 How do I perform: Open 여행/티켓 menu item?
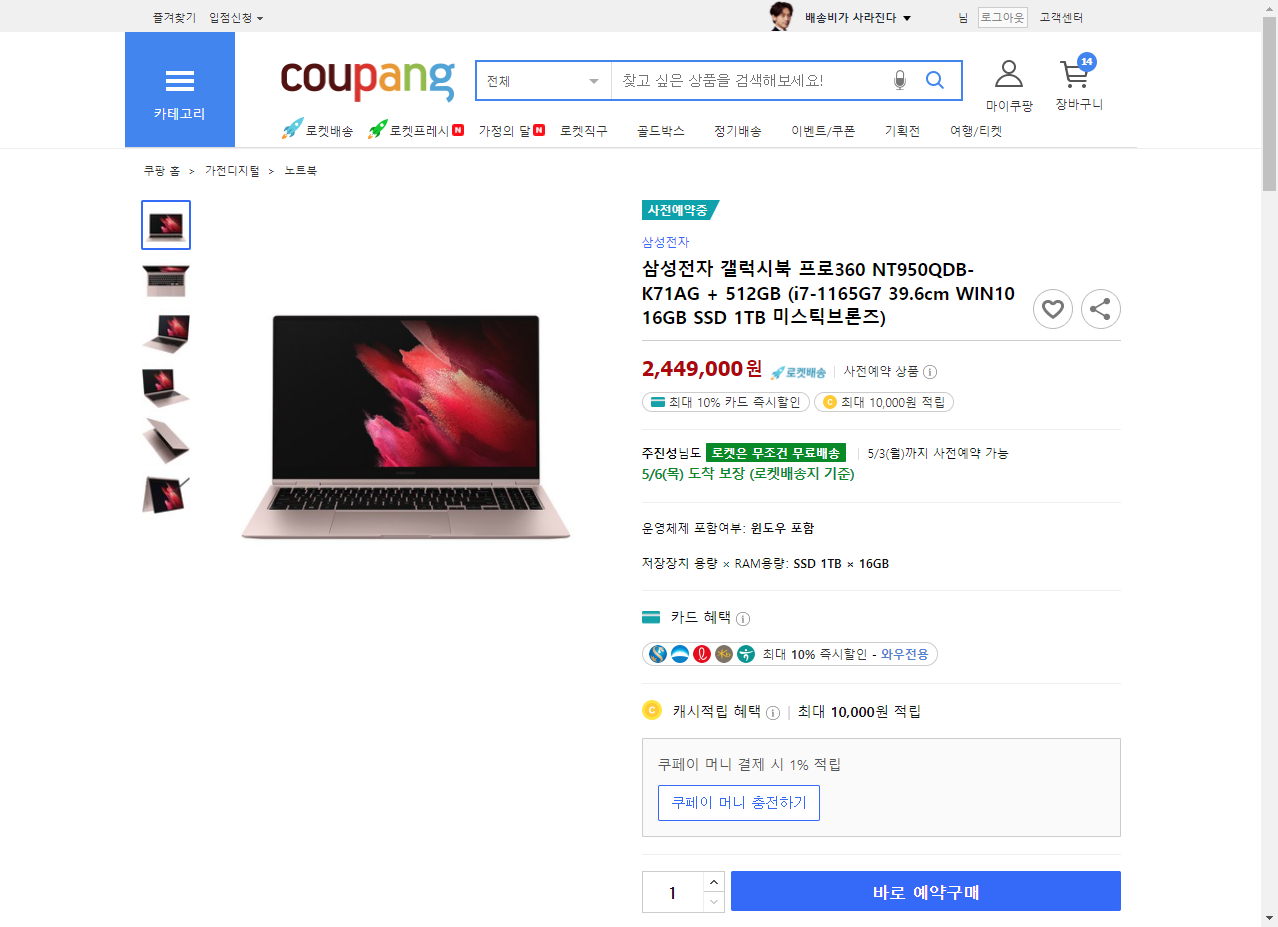[976, 131]
